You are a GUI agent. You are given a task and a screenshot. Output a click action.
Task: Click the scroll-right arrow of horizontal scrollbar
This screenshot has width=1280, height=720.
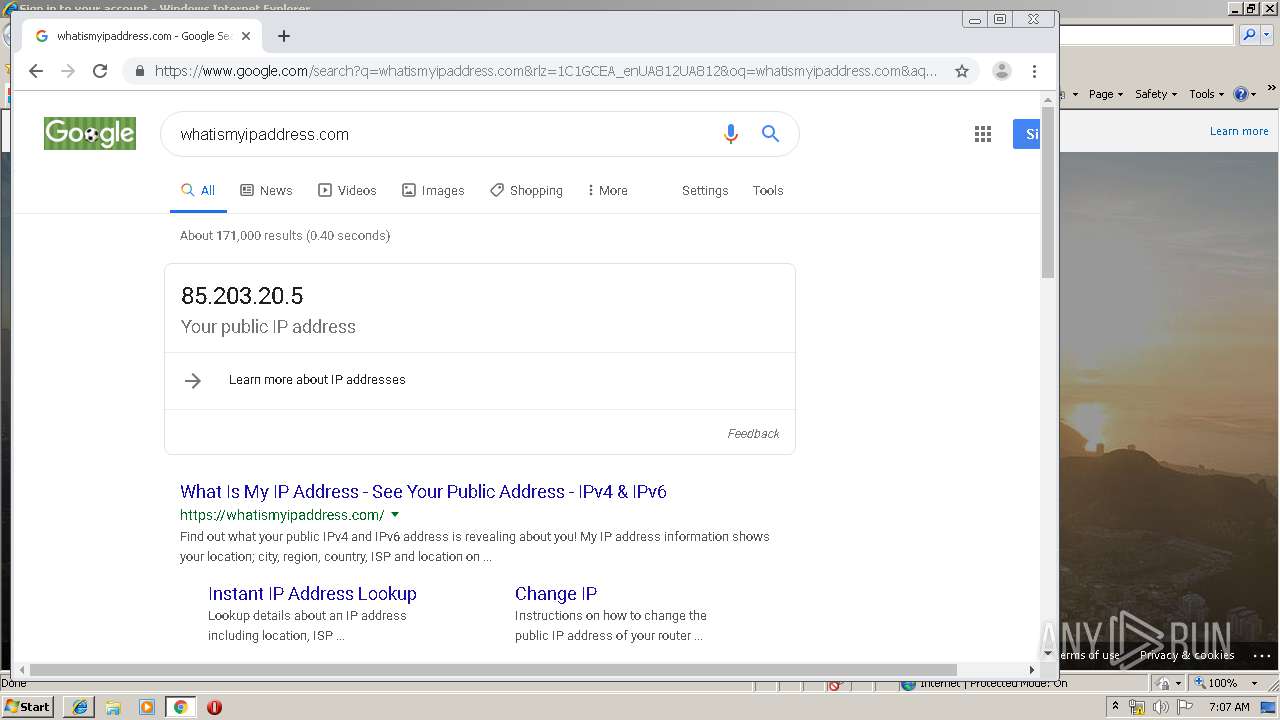pos(1033,670)
